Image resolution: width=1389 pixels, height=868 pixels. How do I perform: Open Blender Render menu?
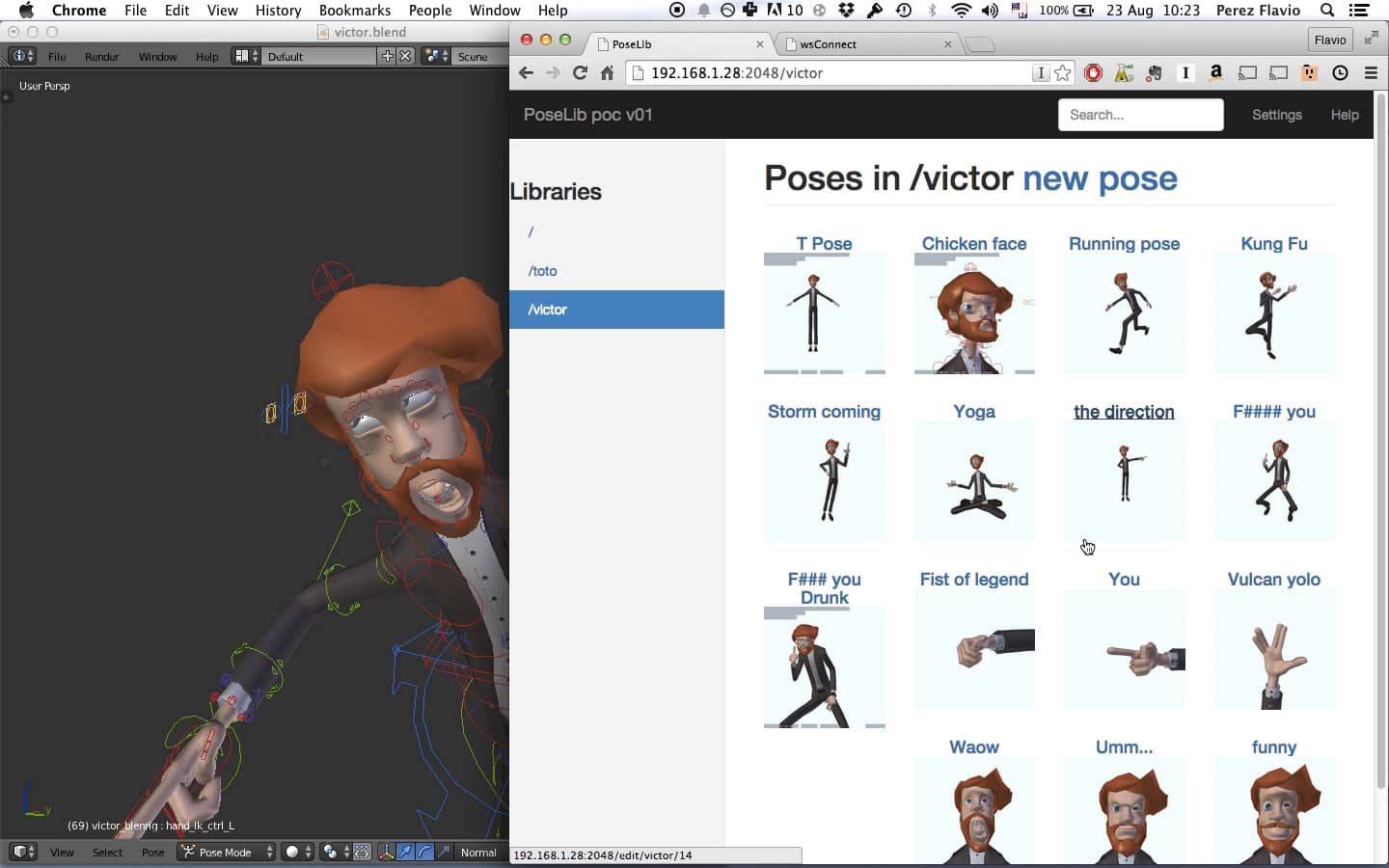(101, 56)
